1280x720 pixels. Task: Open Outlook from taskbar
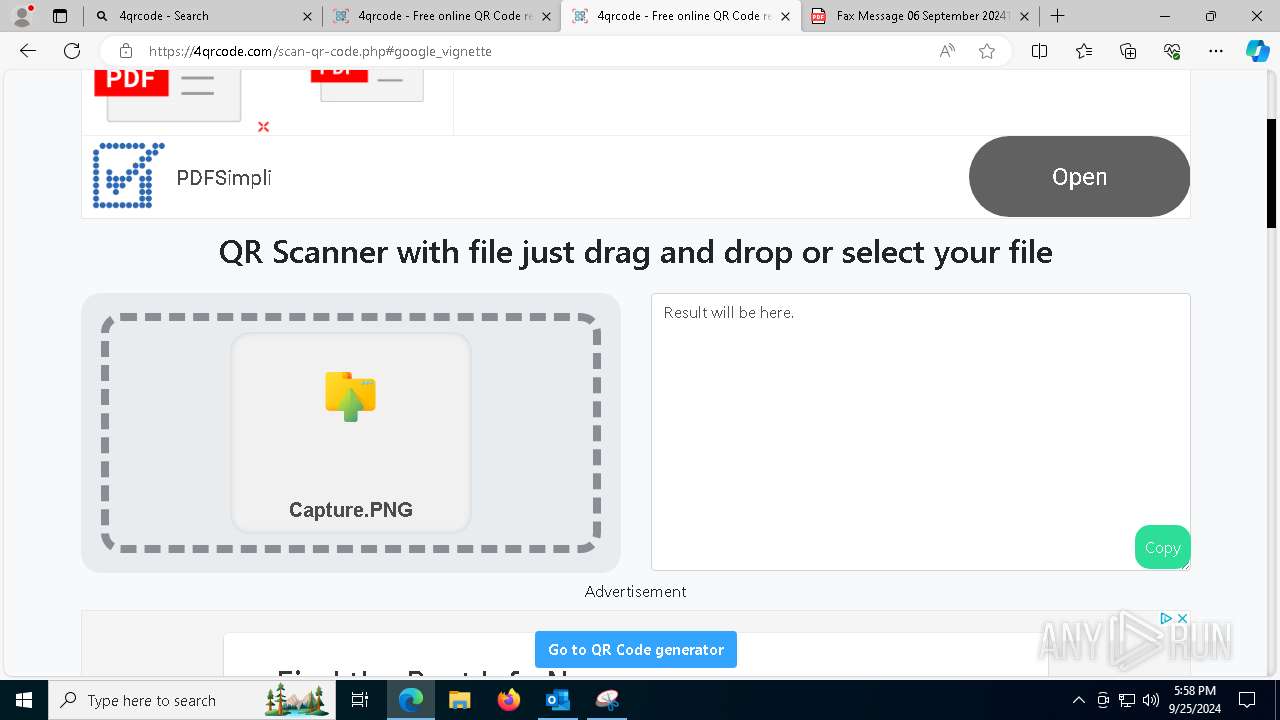coord(558,700)
